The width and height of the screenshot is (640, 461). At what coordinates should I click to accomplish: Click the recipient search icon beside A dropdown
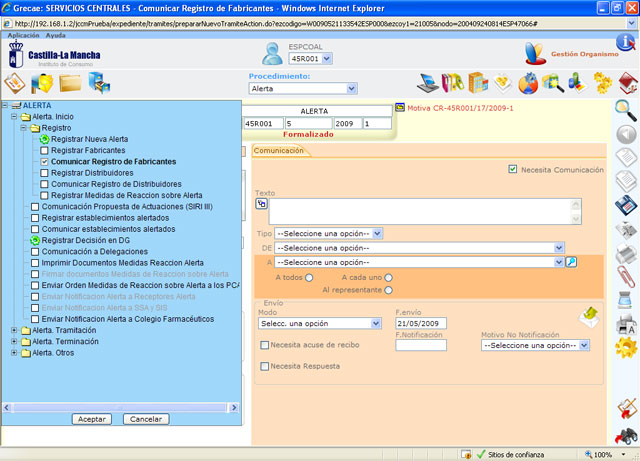(x=571, y=262)
